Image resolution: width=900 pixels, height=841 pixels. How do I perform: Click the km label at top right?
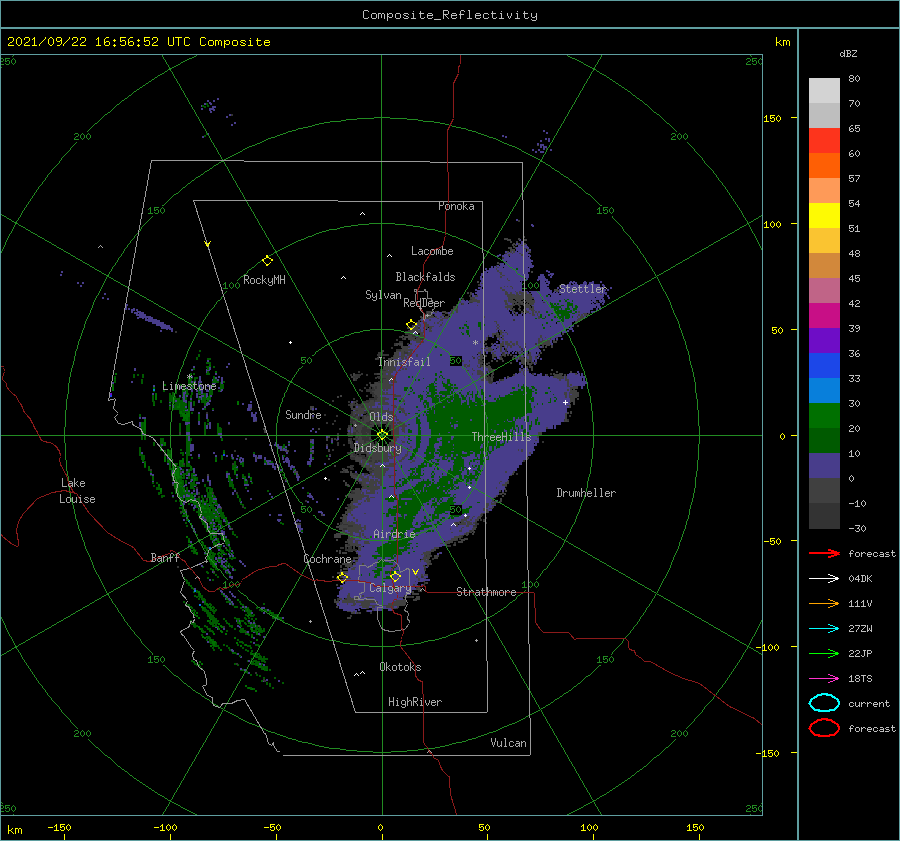coord(782,42)
